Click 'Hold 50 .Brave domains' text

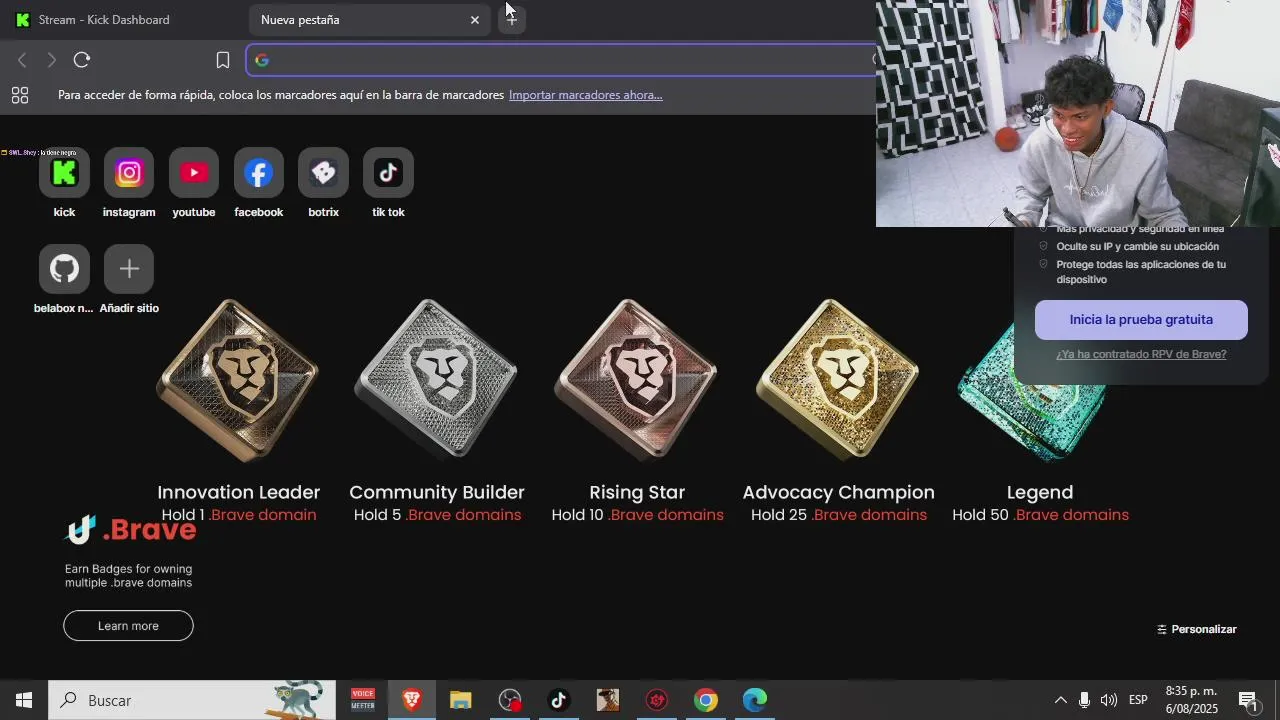click(x=1040, y=515)
